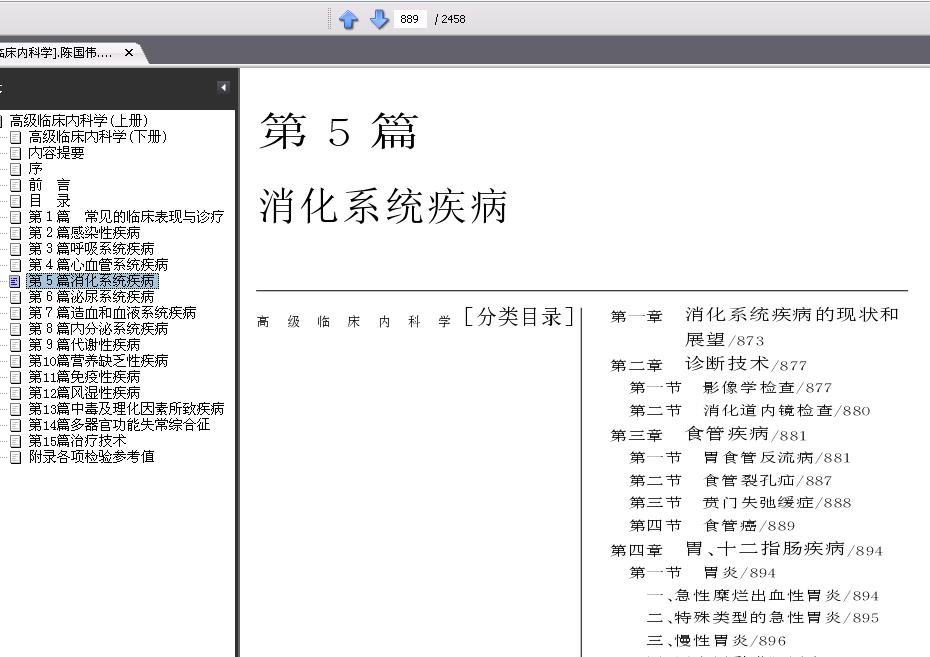Click entry 第二章 诊断技术/877
Image resolution: width=930 pixels, height=657 pixels.
[709, 364]
